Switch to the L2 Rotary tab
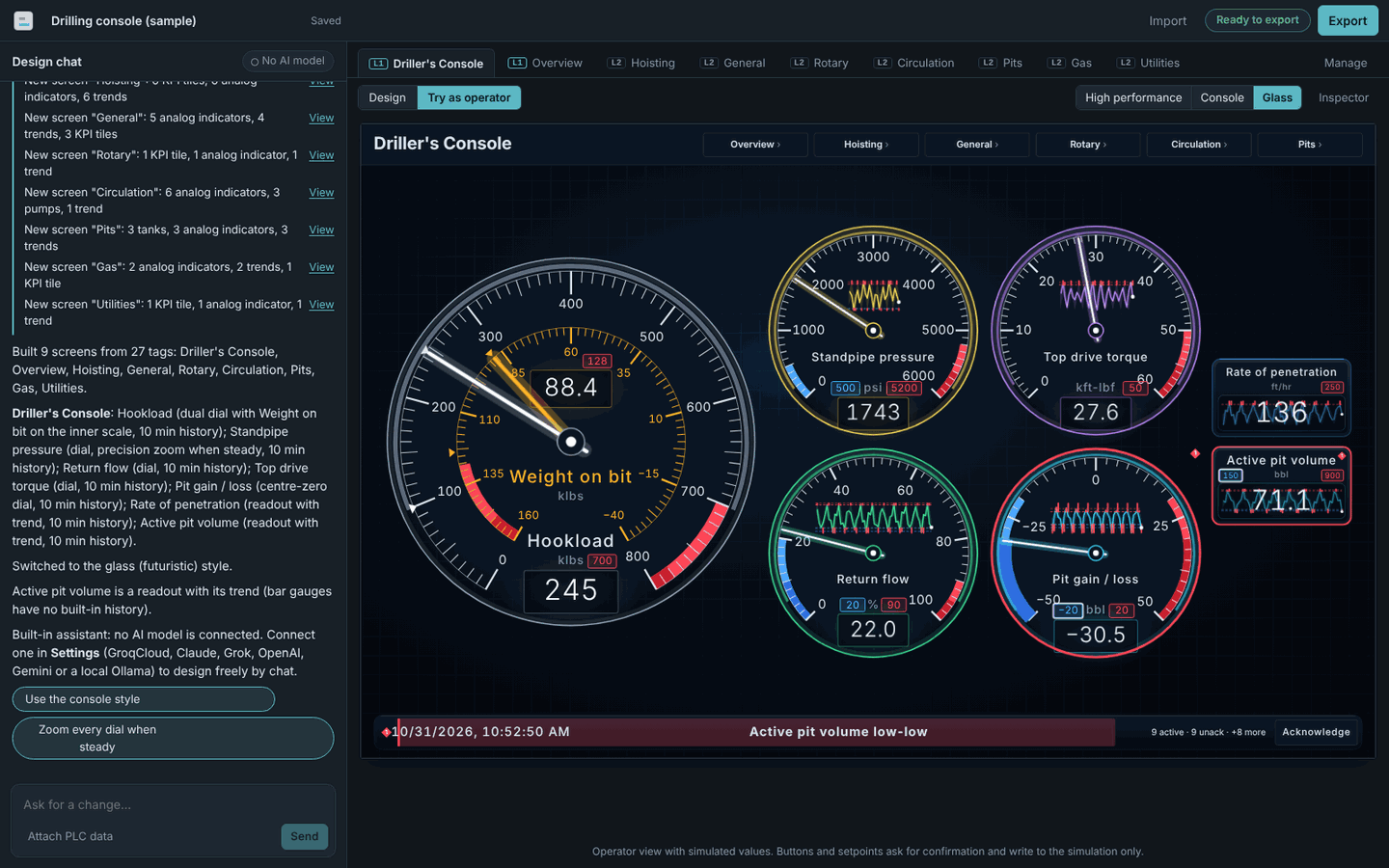Viewport: 1389px width, 868px height. (x=820, y=63)
